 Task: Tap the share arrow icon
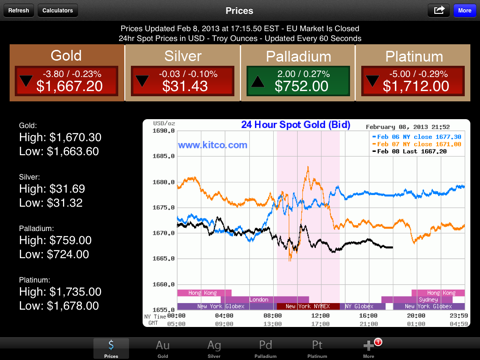(x=439, y=10)
